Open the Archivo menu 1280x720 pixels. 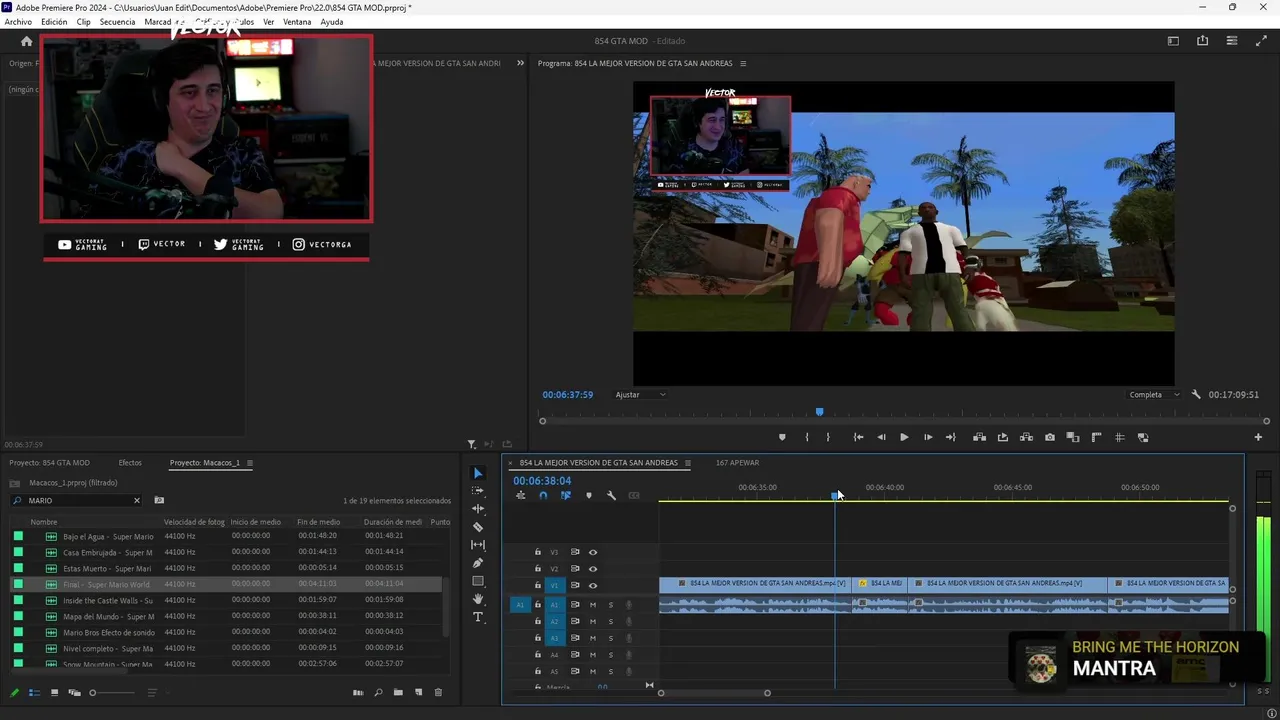tap(18, 22)
